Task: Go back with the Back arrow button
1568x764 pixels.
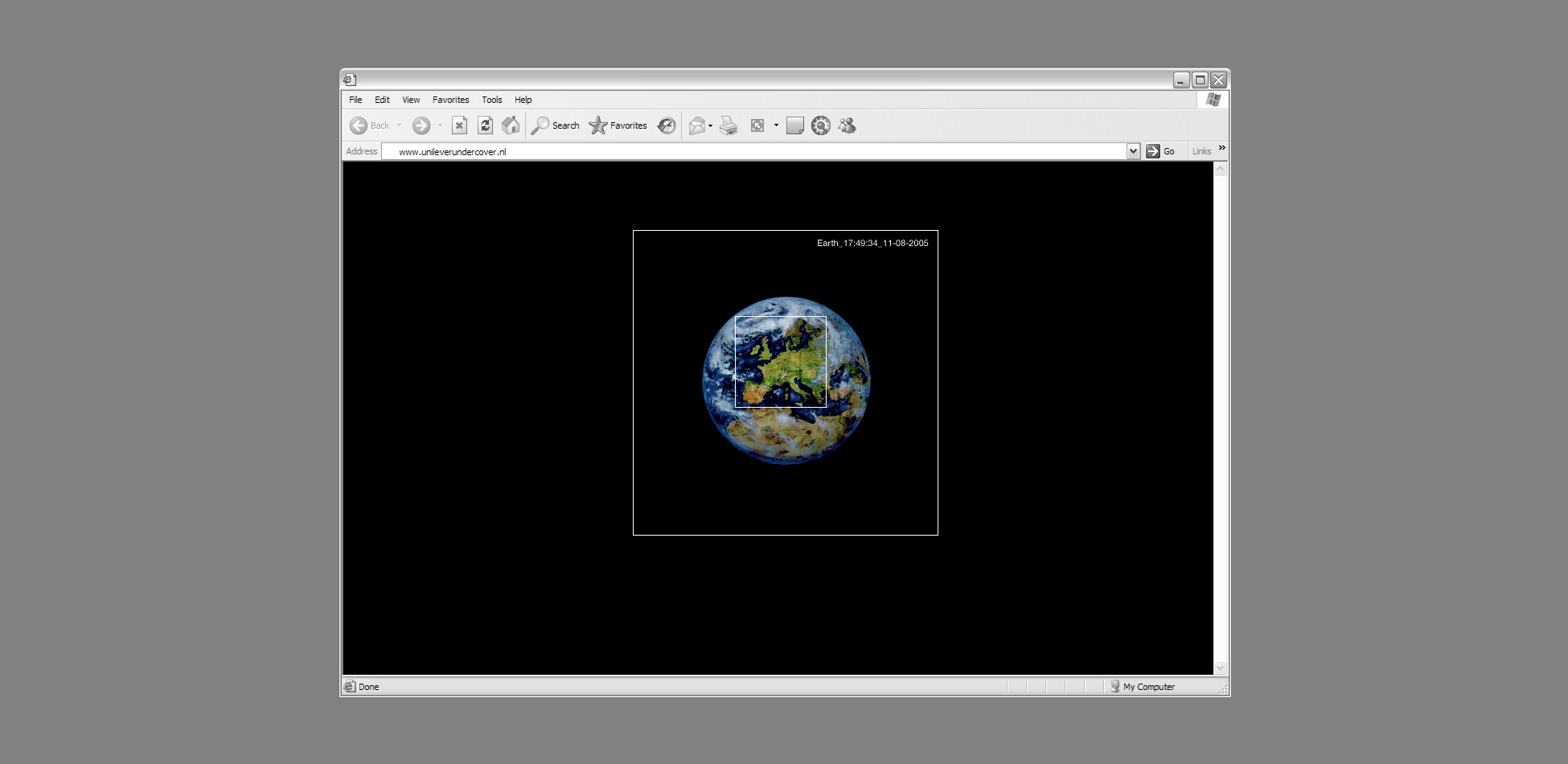Action: point(369,125)
